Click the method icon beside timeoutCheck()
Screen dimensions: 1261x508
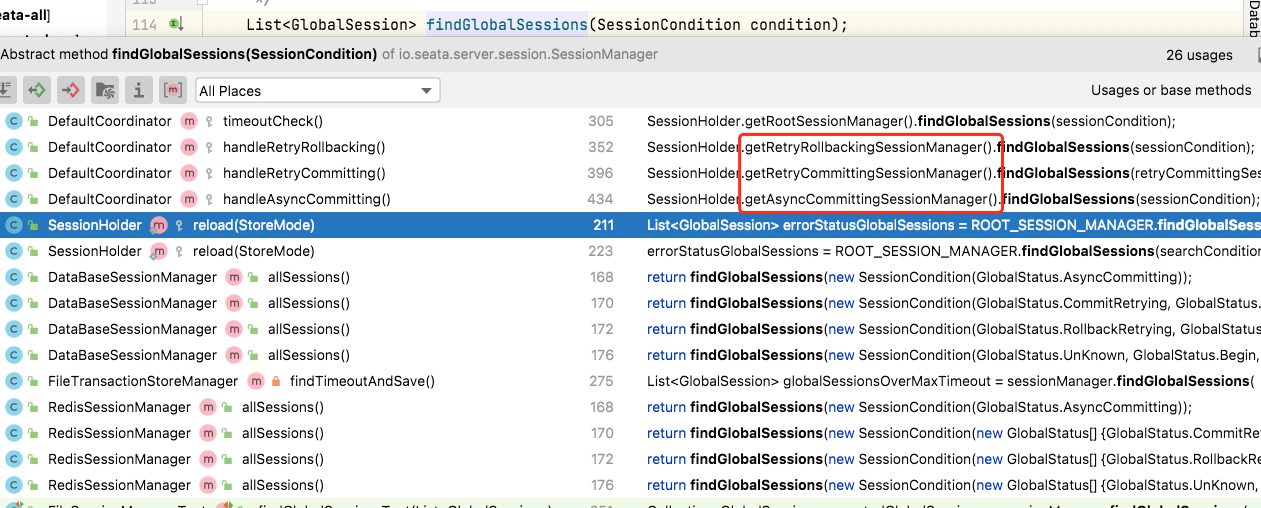click(x=189, y=121)
